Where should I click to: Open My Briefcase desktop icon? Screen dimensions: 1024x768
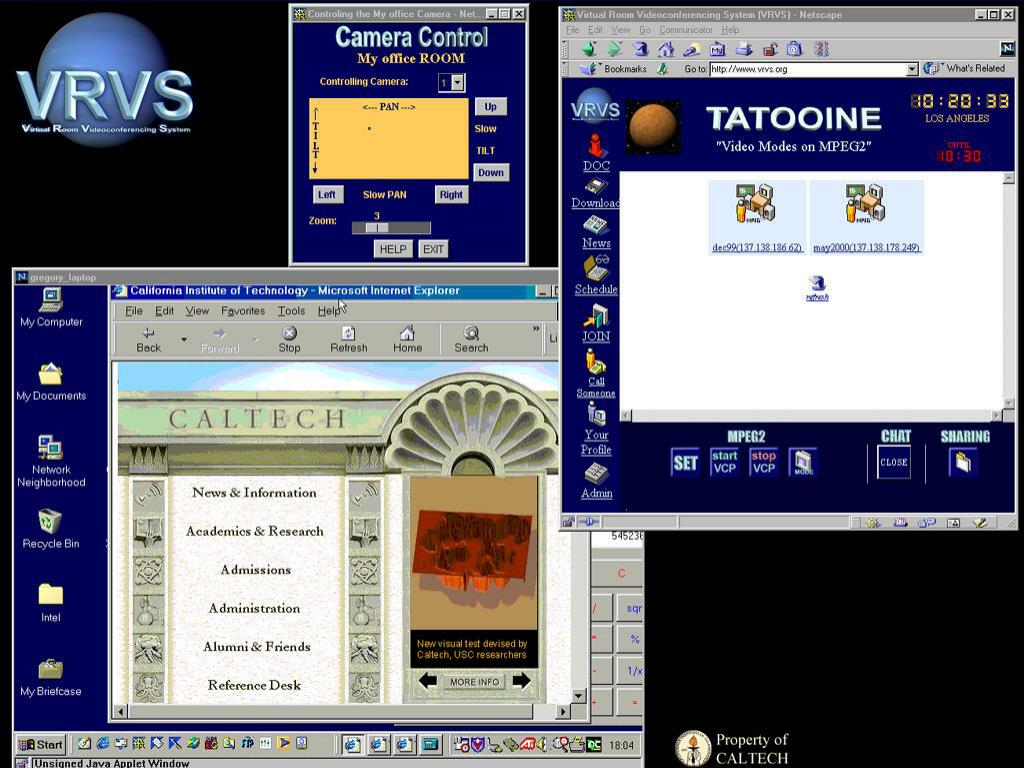(x=50, y=669)
